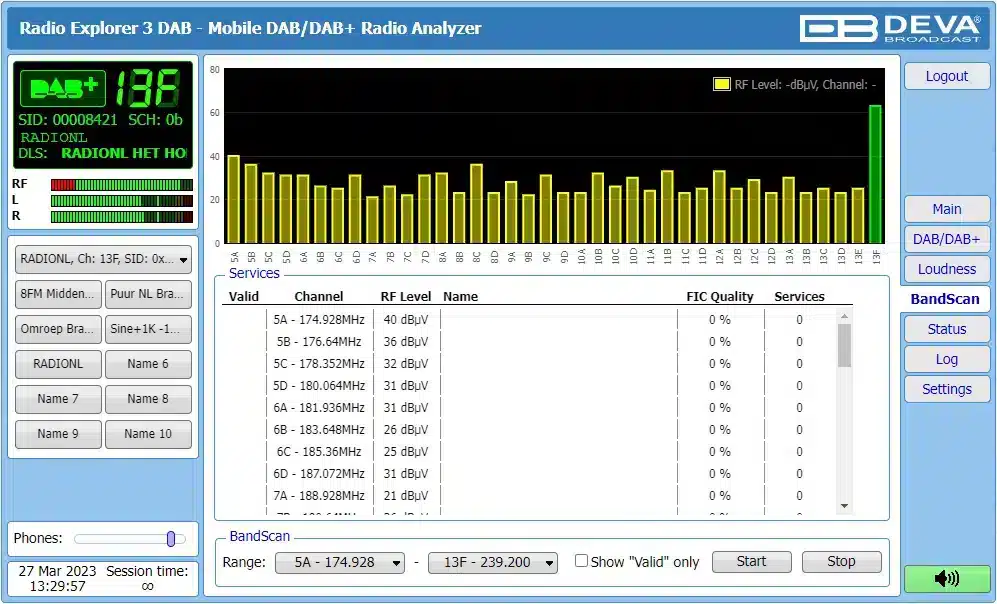
Task: Click the DAB+ logo on display
Action: (64, 89)
